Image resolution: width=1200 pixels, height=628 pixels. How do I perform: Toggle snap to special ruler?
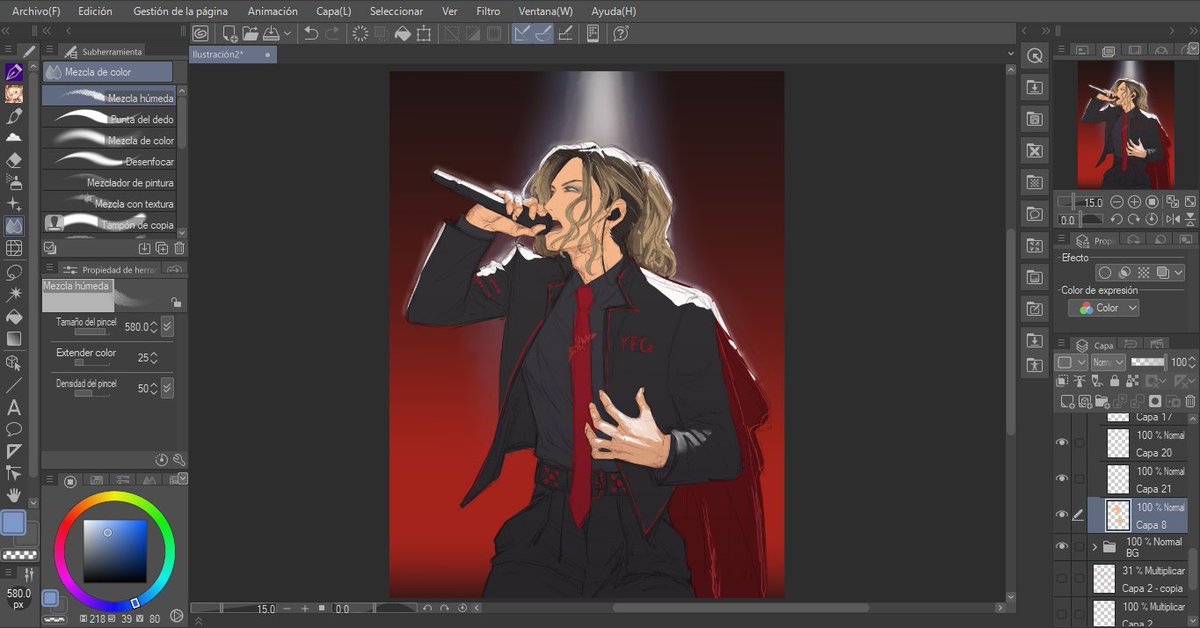tap(543, 33)
